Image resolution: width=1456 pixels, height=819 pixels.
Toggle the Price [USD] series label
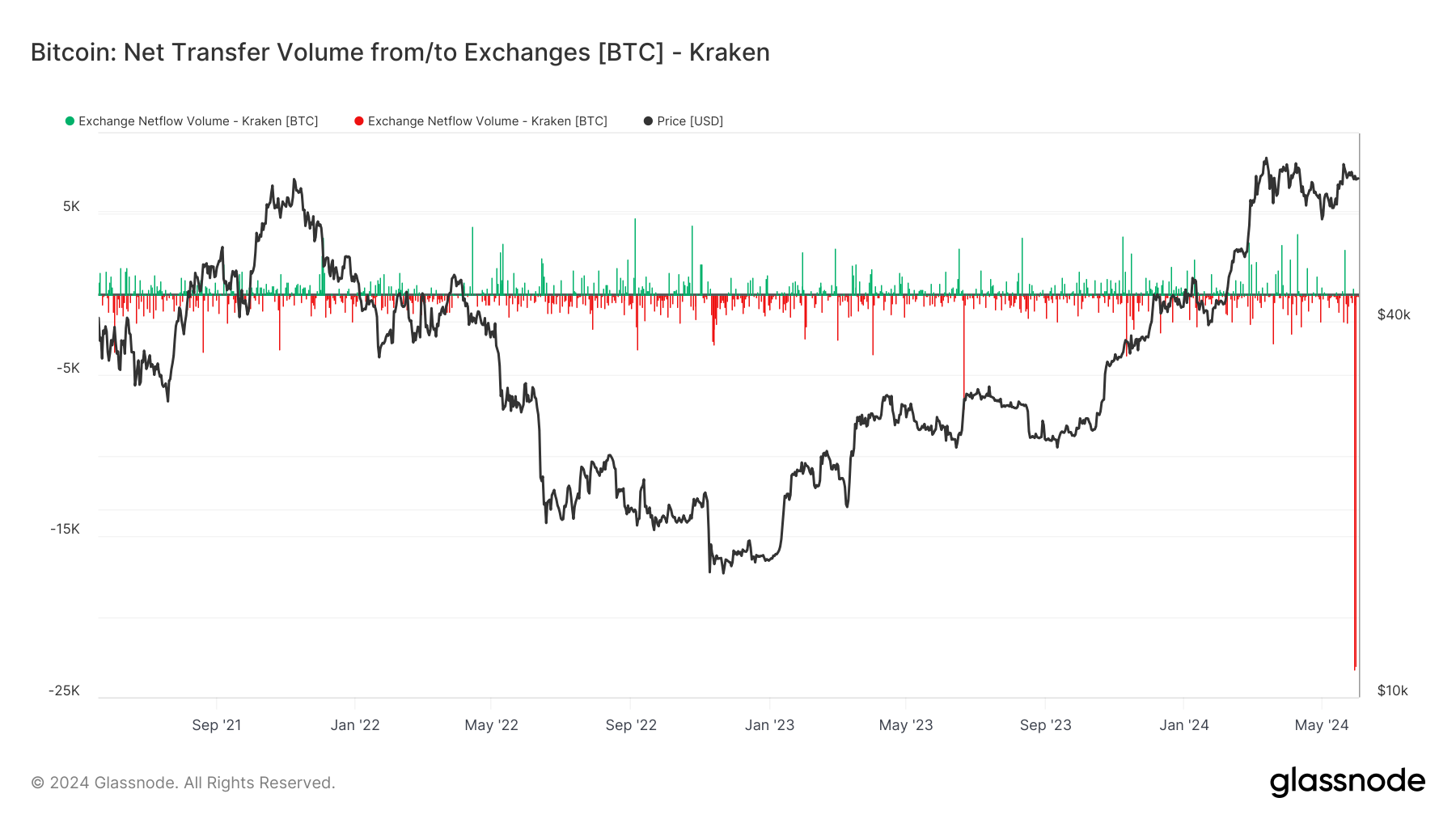[690, 121]
